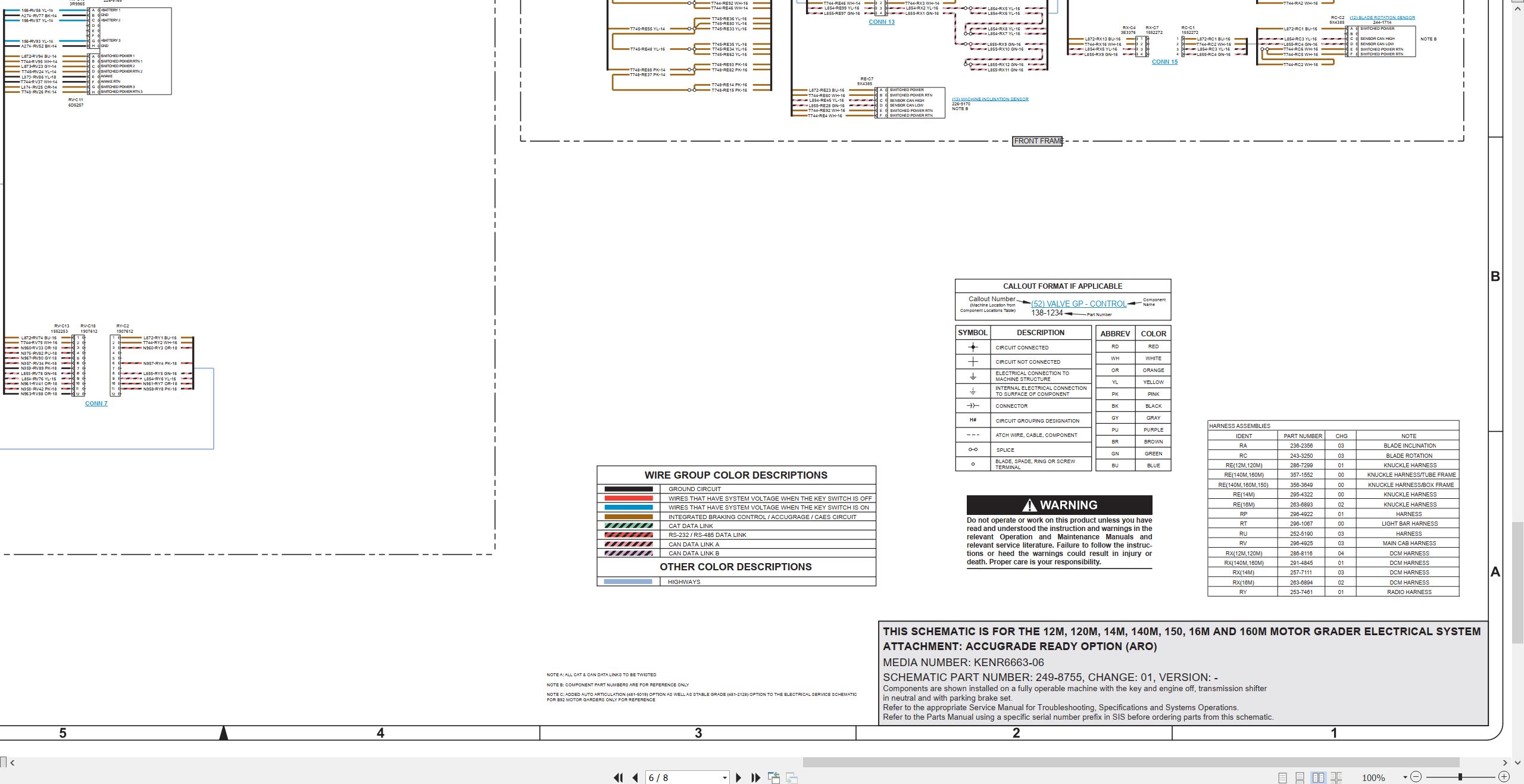This screenshot has width=1524, height=784.
Task: Open the page number dropdown arrow
Action: tap(724, 778)
